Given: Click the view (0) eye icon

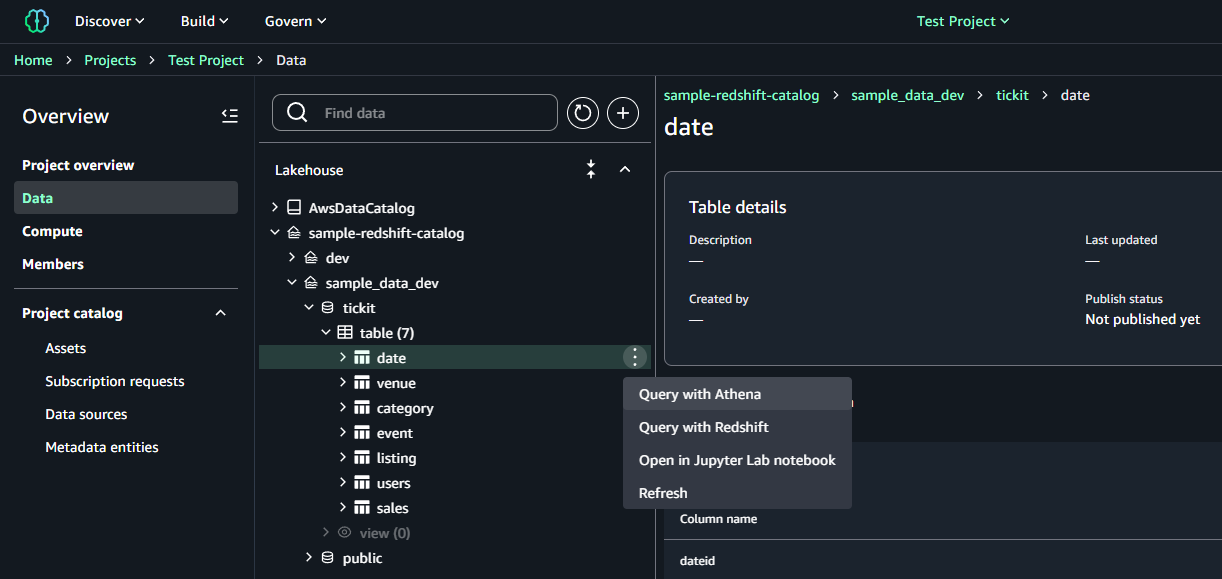Looking at the screenshot, I should click(344, 533).
